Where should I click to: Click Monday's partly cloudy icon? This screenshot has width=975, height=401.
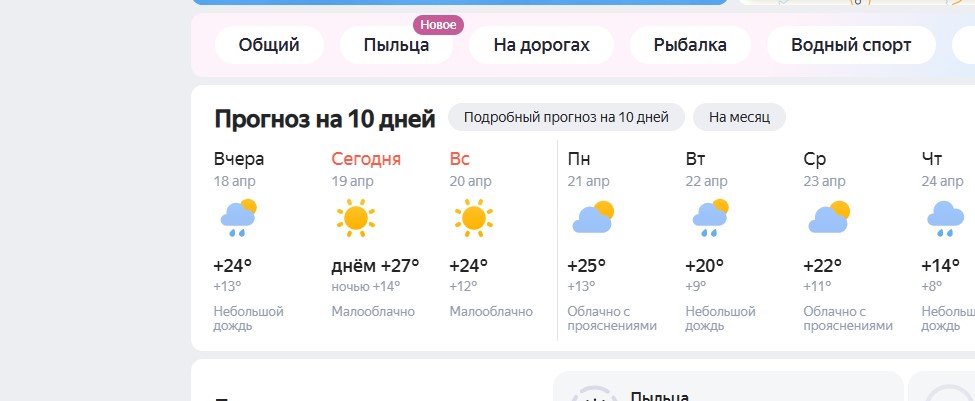click(592, 217)
